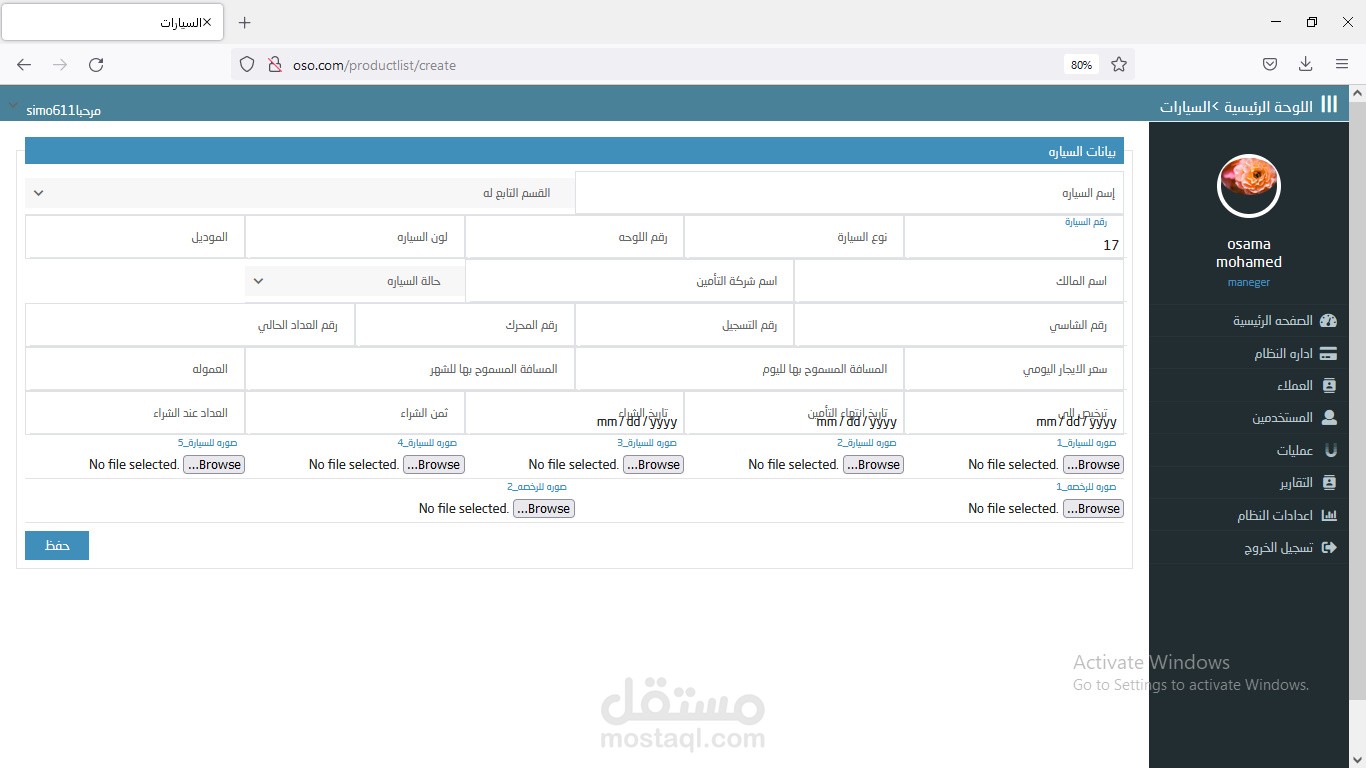The image size is (1366, 768).
Task: Click the رقم التسجيل input field
Action: click(x=684, y=325)
